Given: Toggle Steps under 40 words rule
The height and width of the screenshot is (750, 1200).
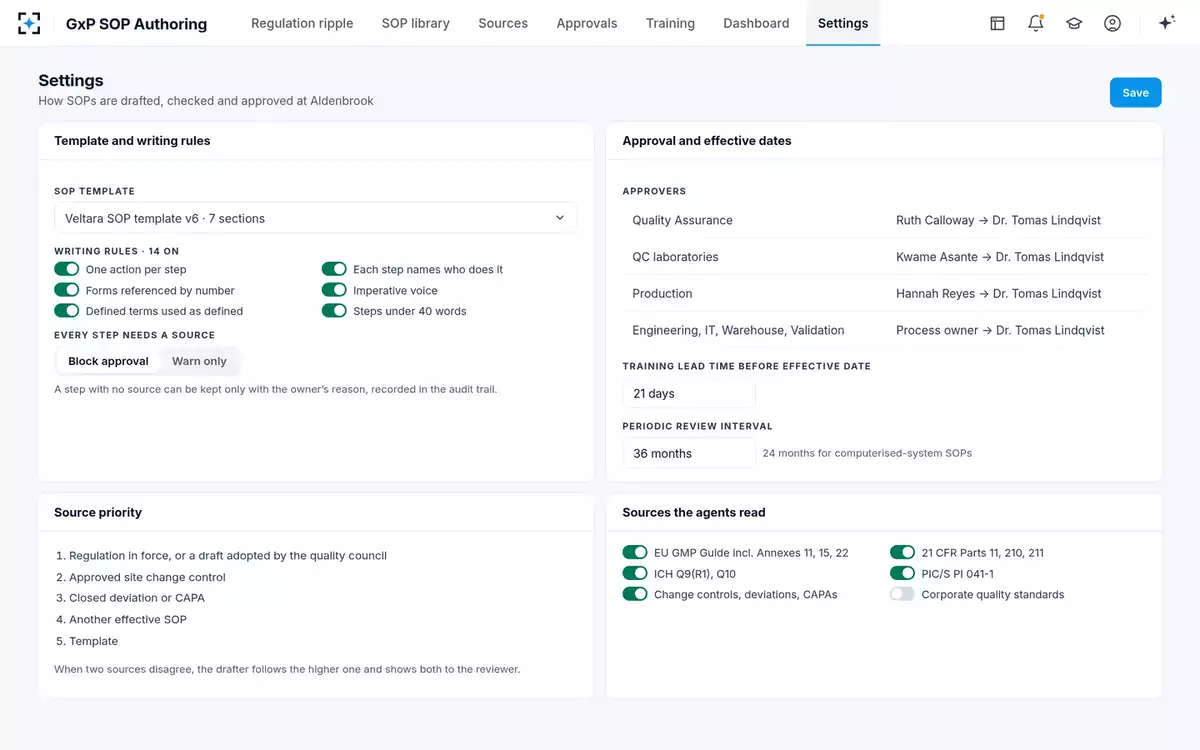Looking at the screenshot, I should pyautogui.click(x=334, y=311).
